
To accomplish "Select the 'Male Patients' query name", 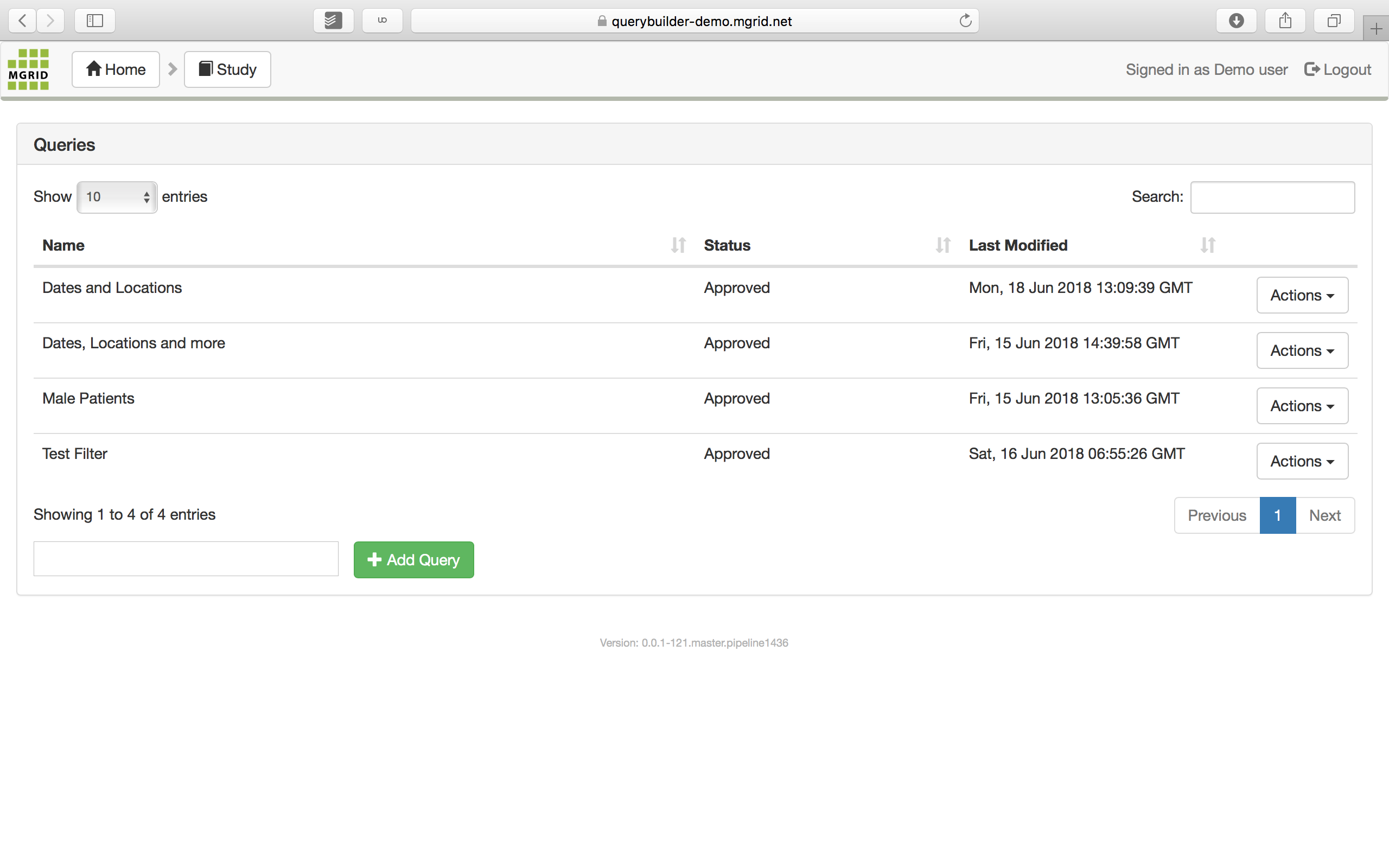I will pos(88,398).
